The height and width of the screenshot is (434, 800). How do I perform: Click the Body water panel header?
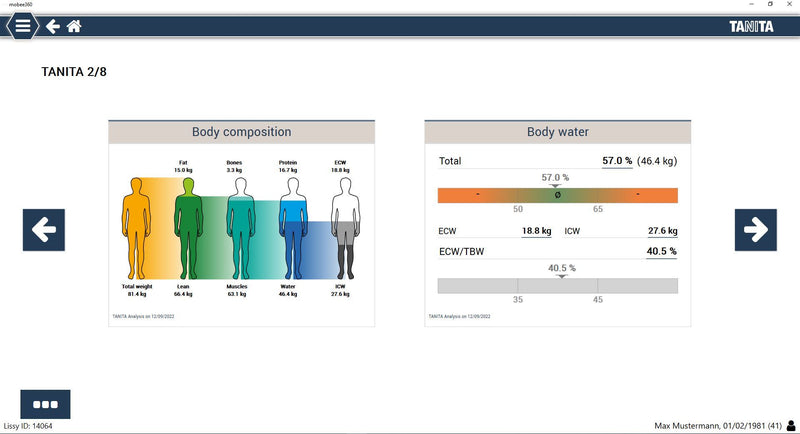pos(557,132)
